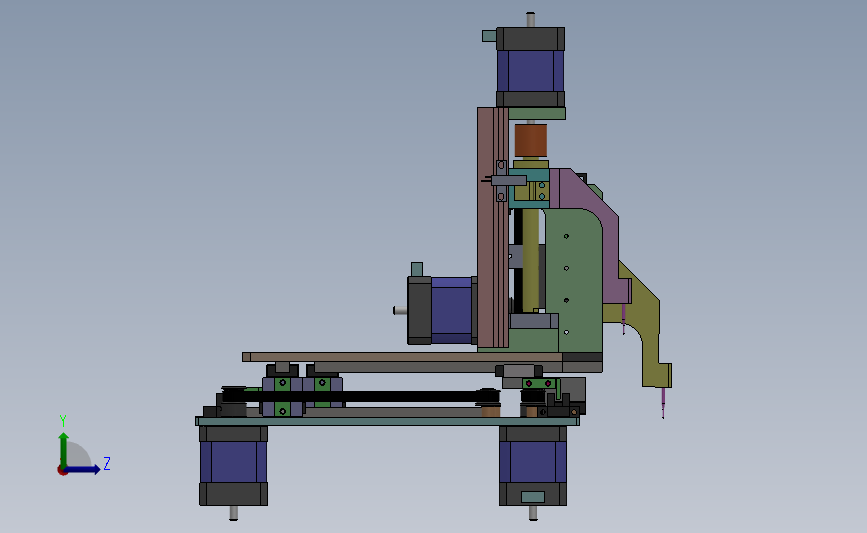Select the bottom-right stepper motor under base plate
This screenshot has width=867, height=533.
[533, 465]
